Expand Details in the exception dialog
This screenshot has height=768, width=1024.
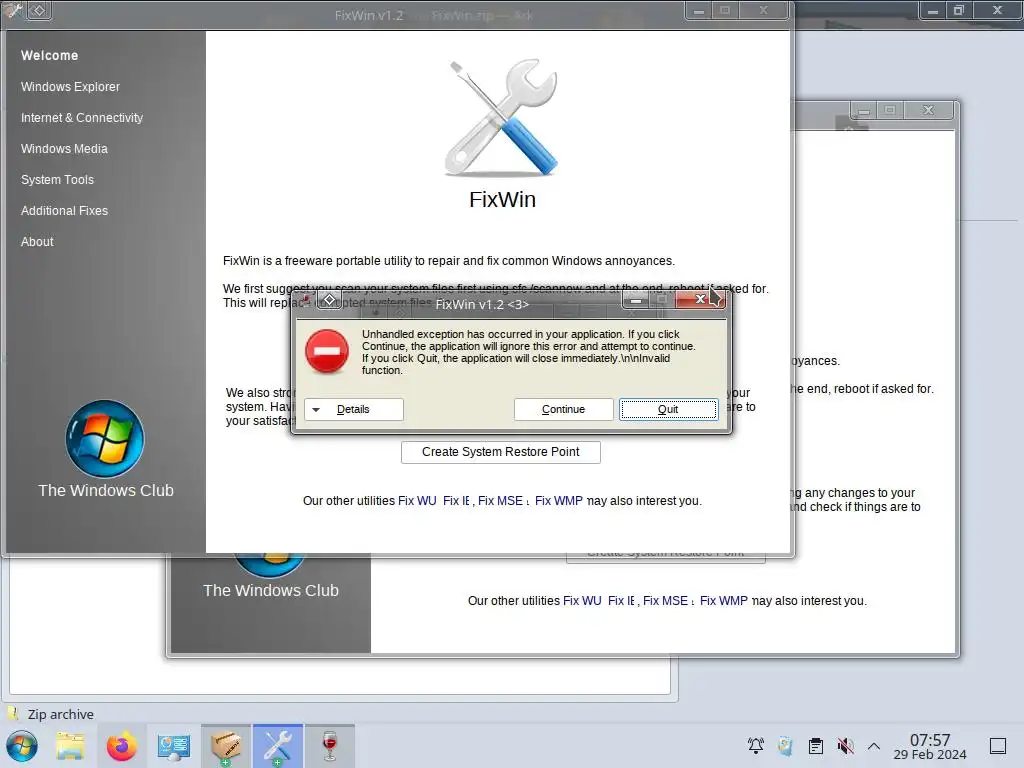coord(353,409)
